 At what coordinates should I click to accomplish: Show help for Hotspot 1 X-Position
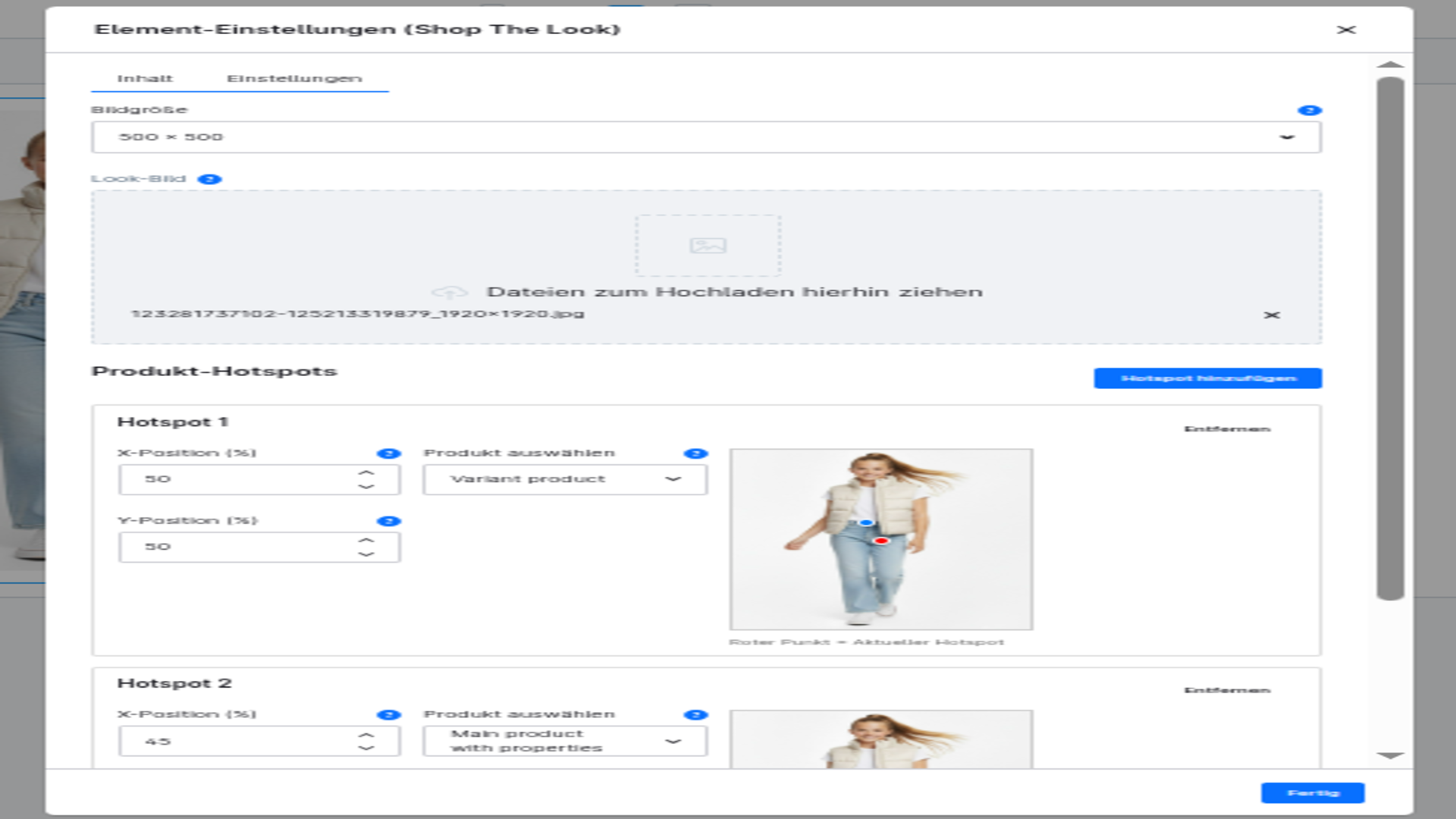388,453
